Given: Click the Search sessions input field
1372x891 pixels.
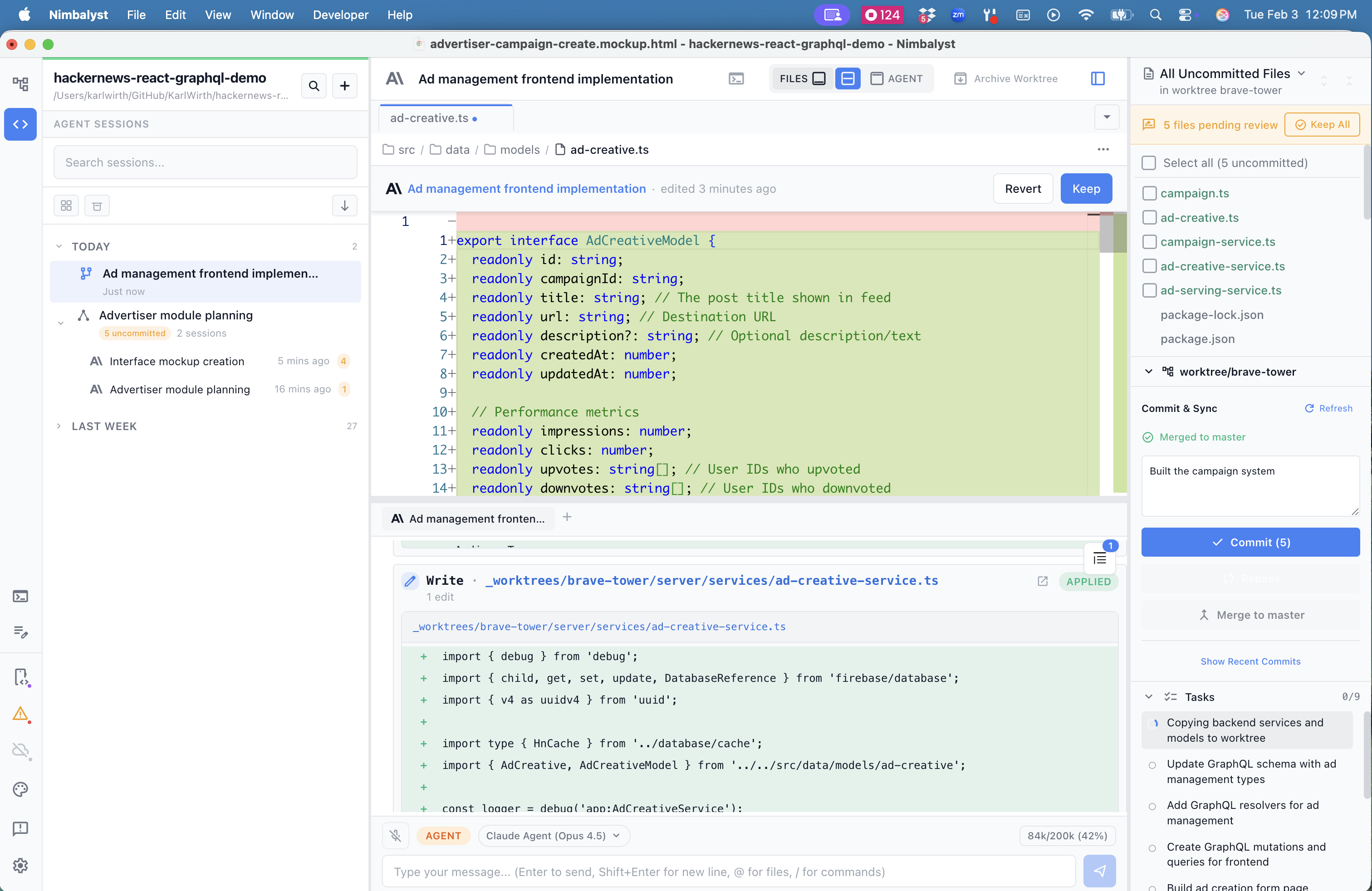Looking at the screenshot, I should point(205,162).
